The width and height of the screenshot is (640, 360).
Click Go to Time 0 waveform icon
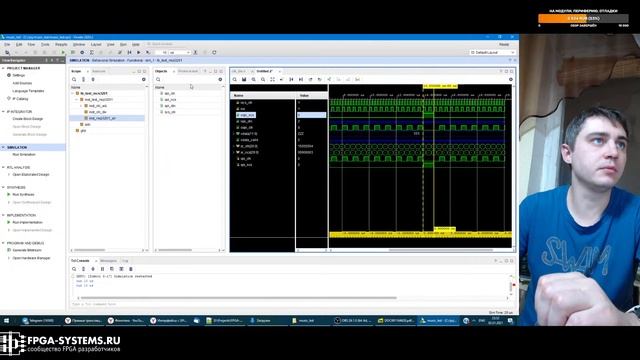pyautogui.click(x=291, y=79)
